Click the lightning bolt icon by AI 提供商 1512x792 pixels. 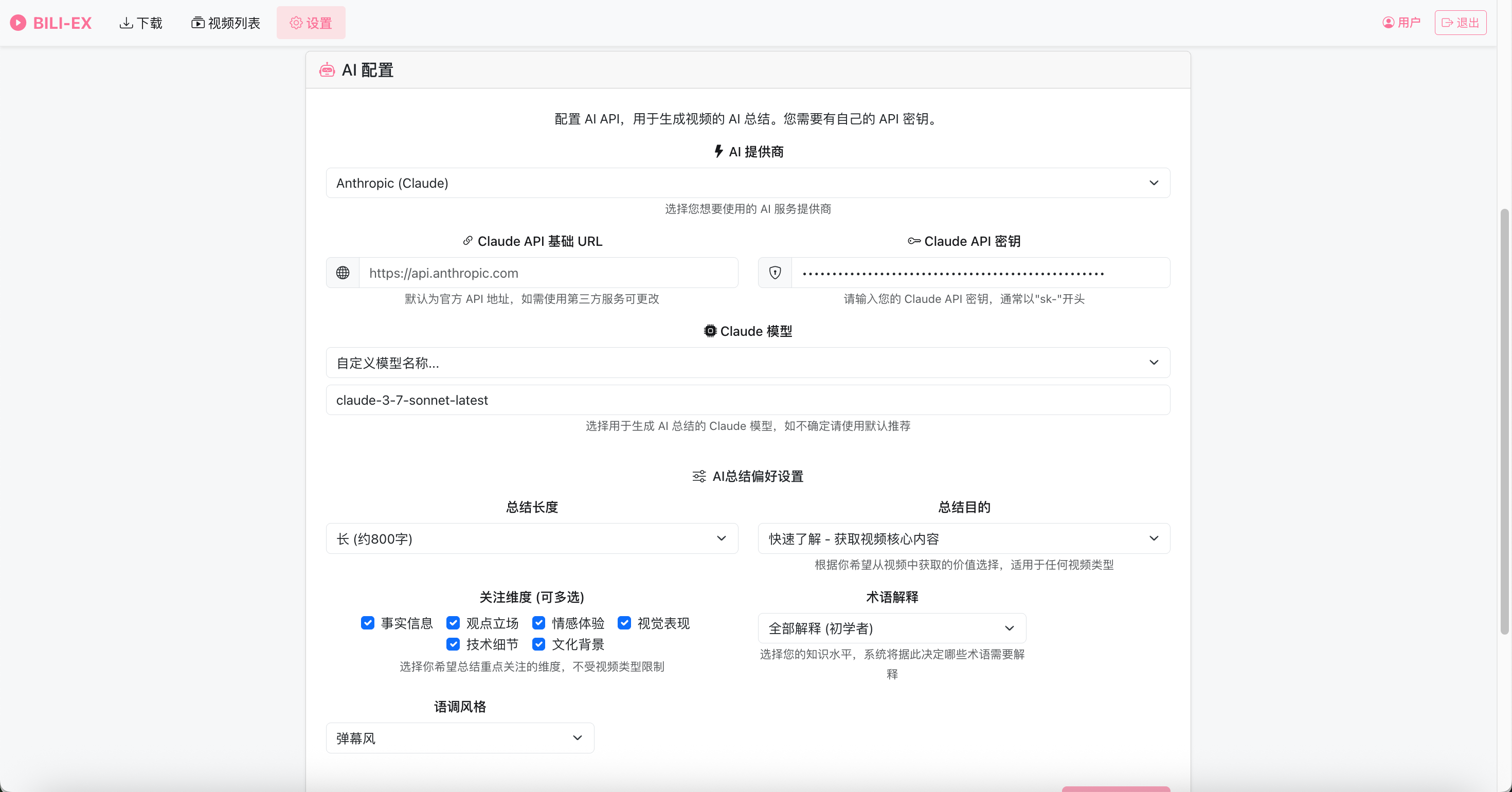pos(718,152)
